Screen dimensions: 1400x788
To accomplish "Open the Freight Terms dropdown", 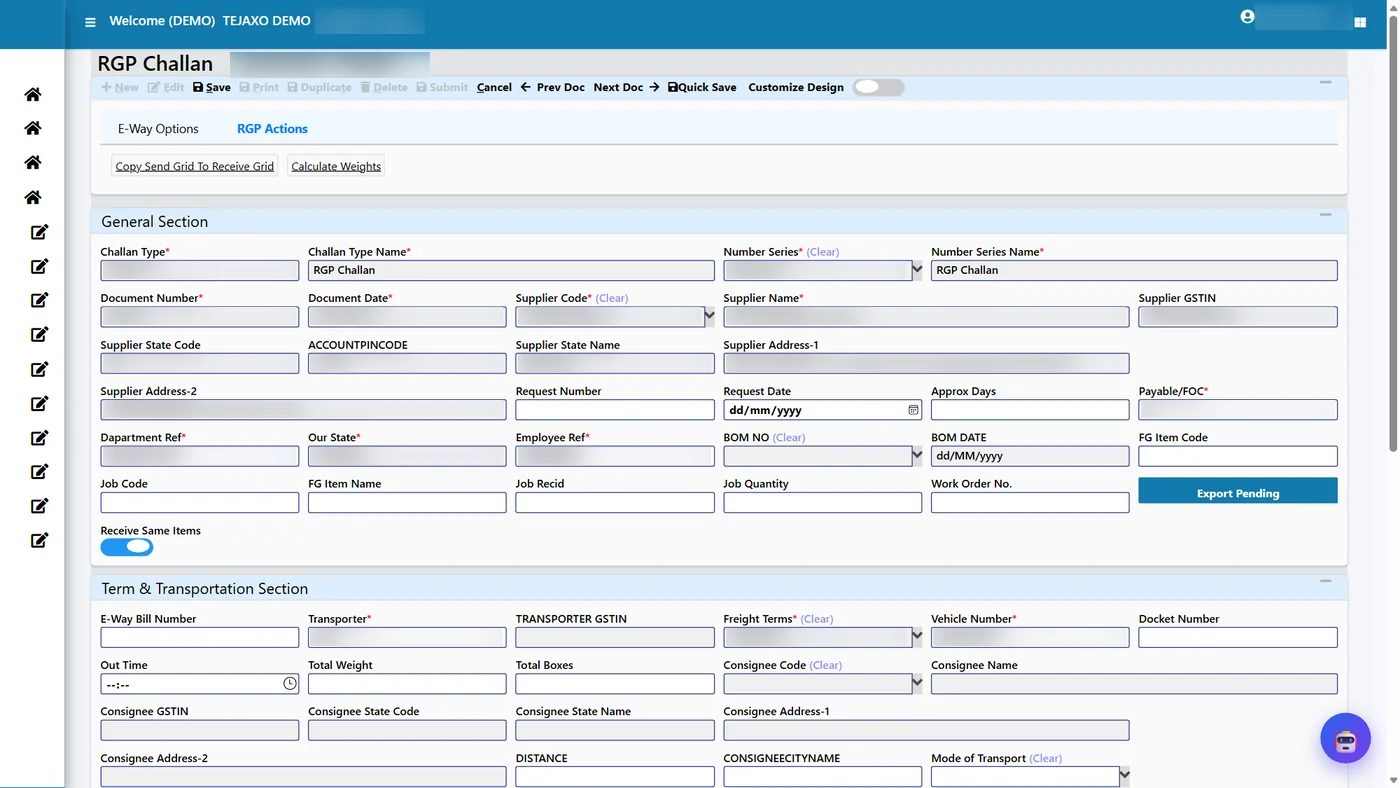I will pyautogui.click(x=917, y=637).
